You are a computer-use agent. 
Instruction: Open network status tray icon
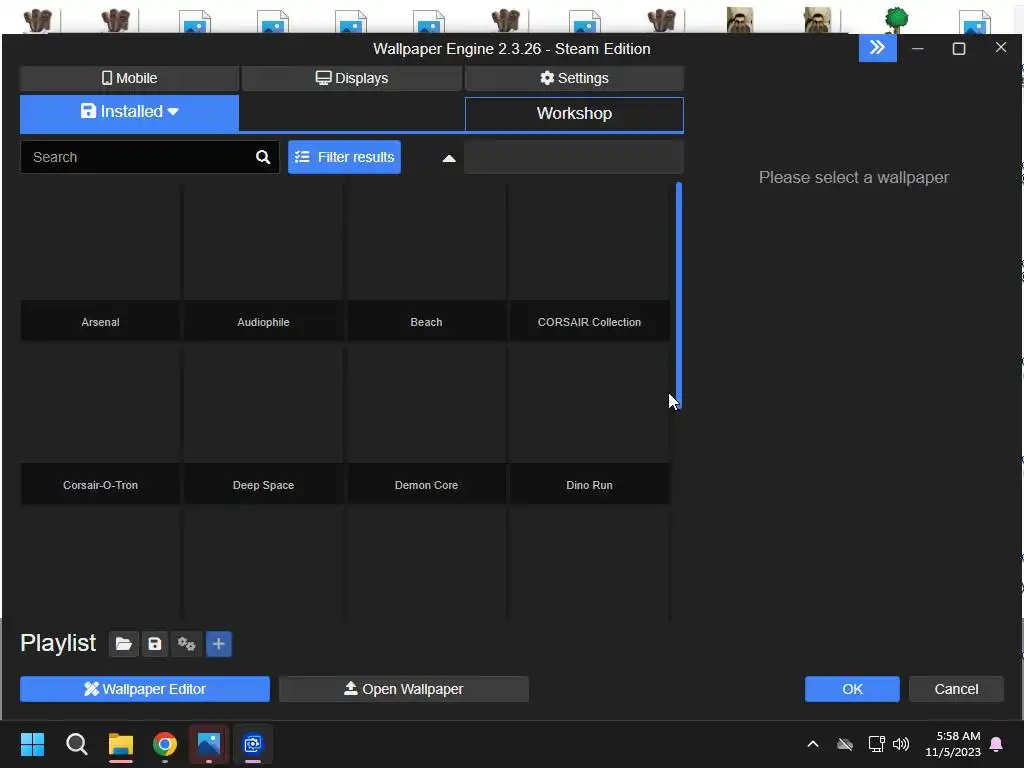(x=876, y=744)
